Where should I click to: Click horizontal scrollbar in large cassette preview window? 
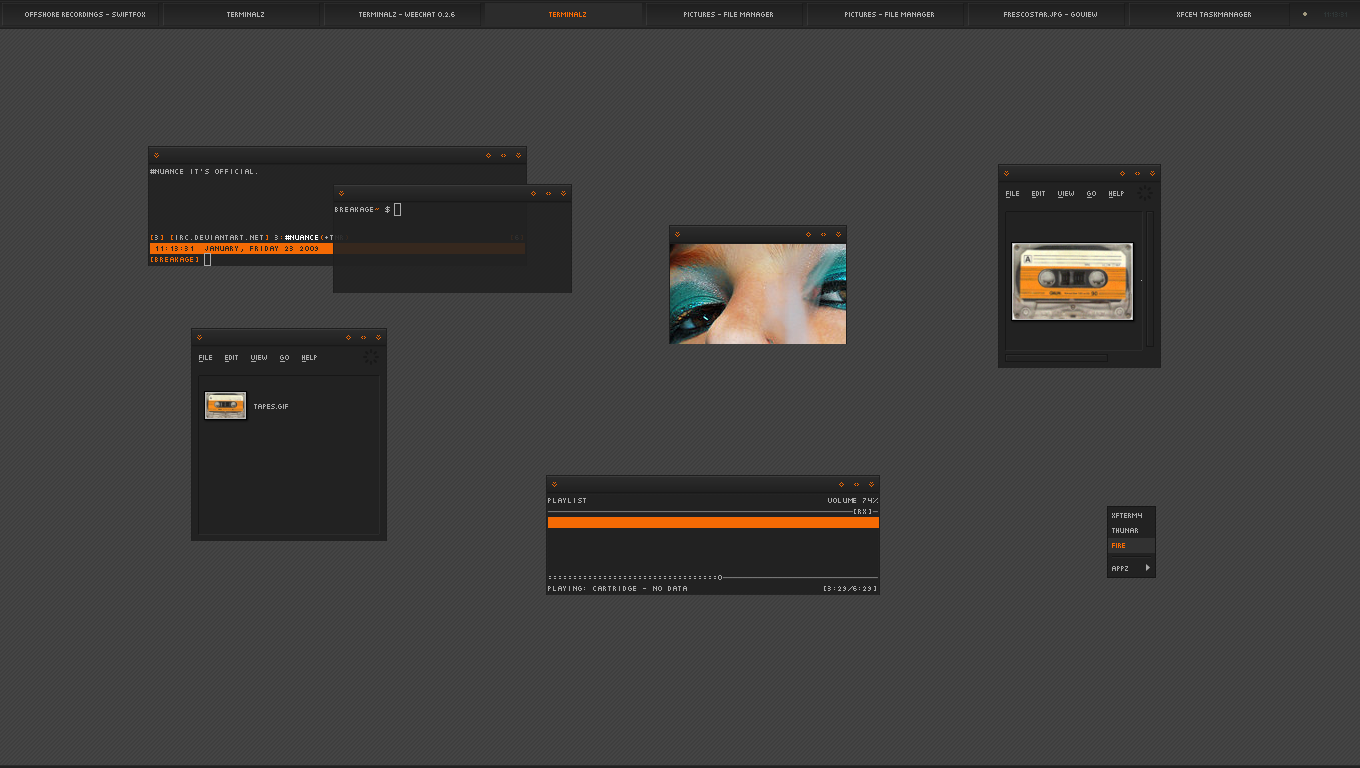coord(1056,357)
